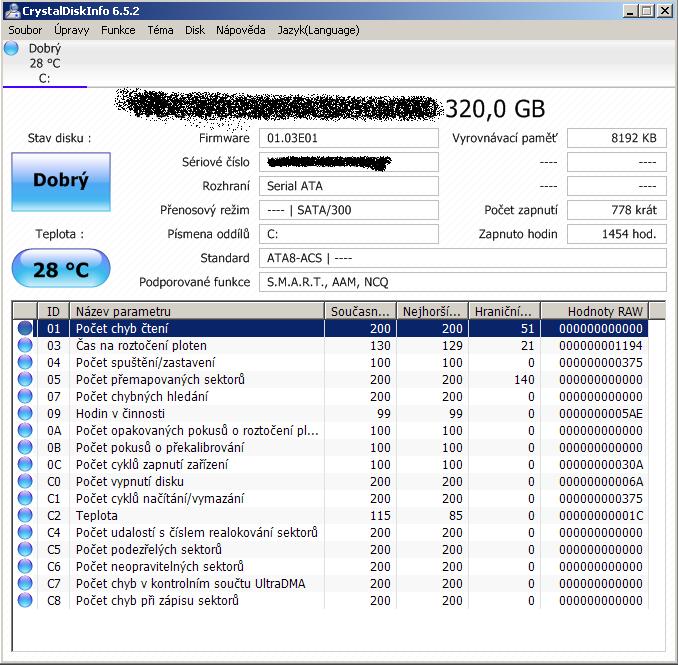Image resolution: width=678 pixels, height=665 pixels.
Task: Click the 778 krát power-on count
Action: tap(617, 210)
